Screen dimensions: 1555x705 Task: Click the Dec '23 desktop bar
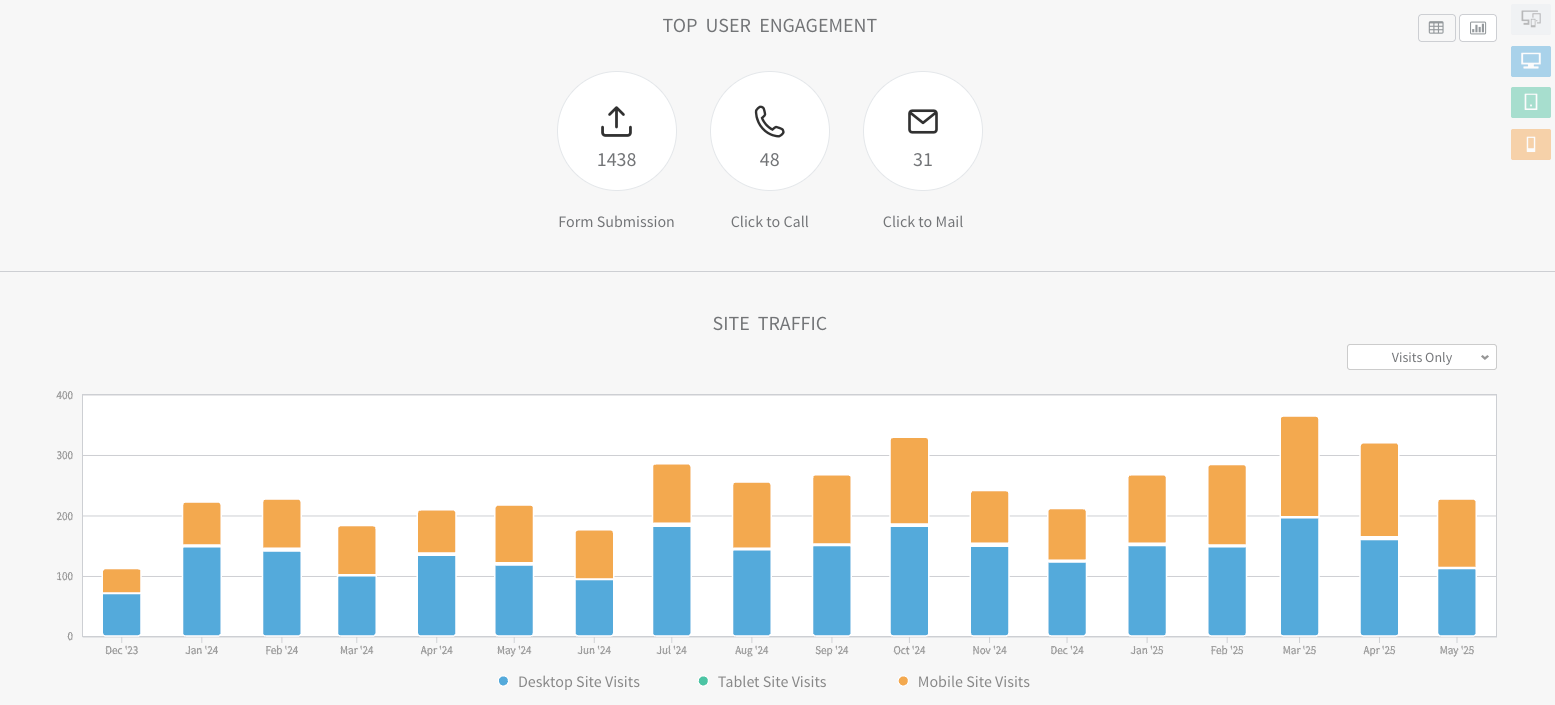point(121,614)
